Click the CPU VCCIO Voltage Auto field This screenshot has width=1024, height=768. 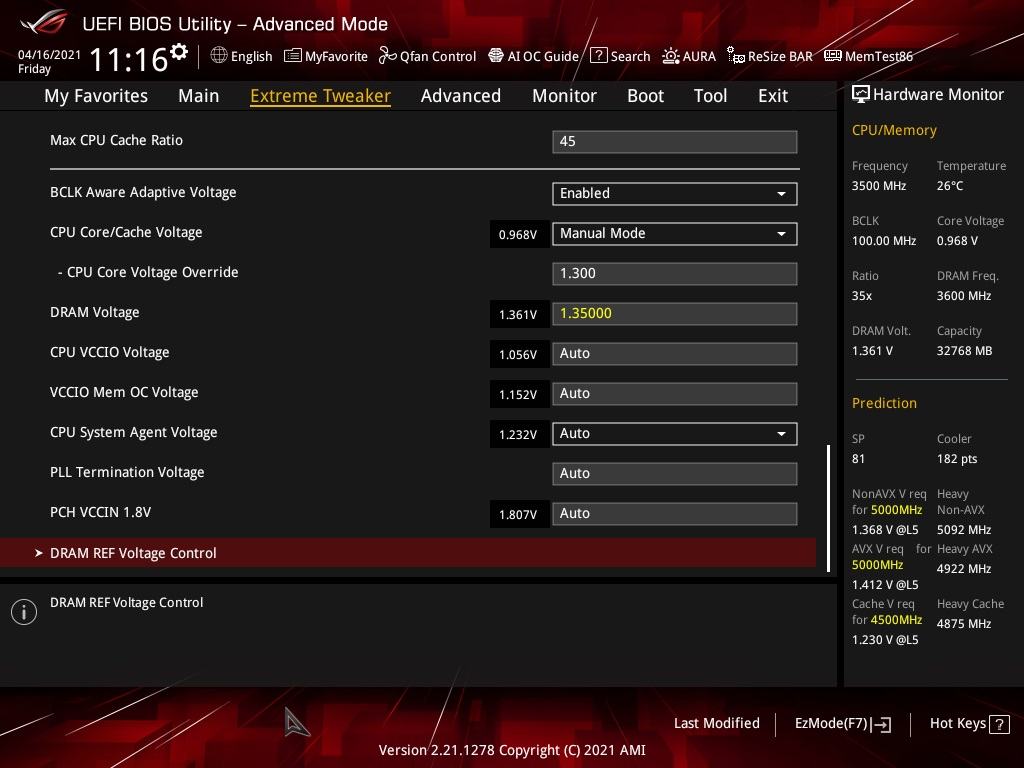point(675,353)
